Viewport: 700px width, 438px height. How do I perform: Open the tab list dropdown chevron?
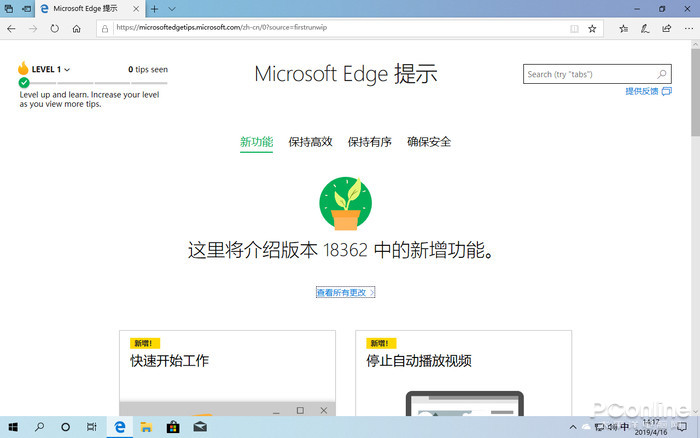tap(171, 9)
